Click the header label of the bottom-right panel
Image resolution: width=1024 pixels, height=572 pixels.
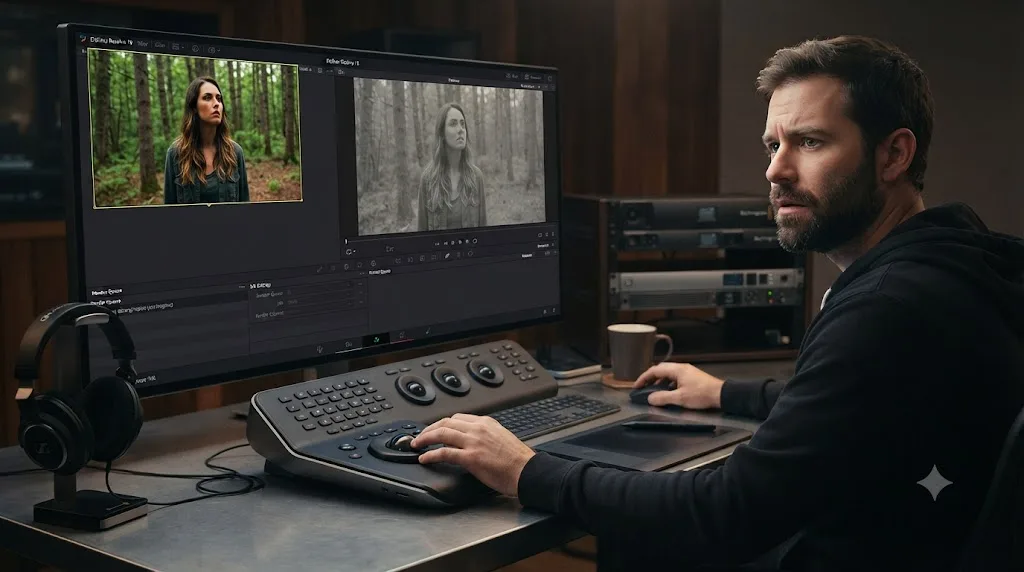click(380, 272)
